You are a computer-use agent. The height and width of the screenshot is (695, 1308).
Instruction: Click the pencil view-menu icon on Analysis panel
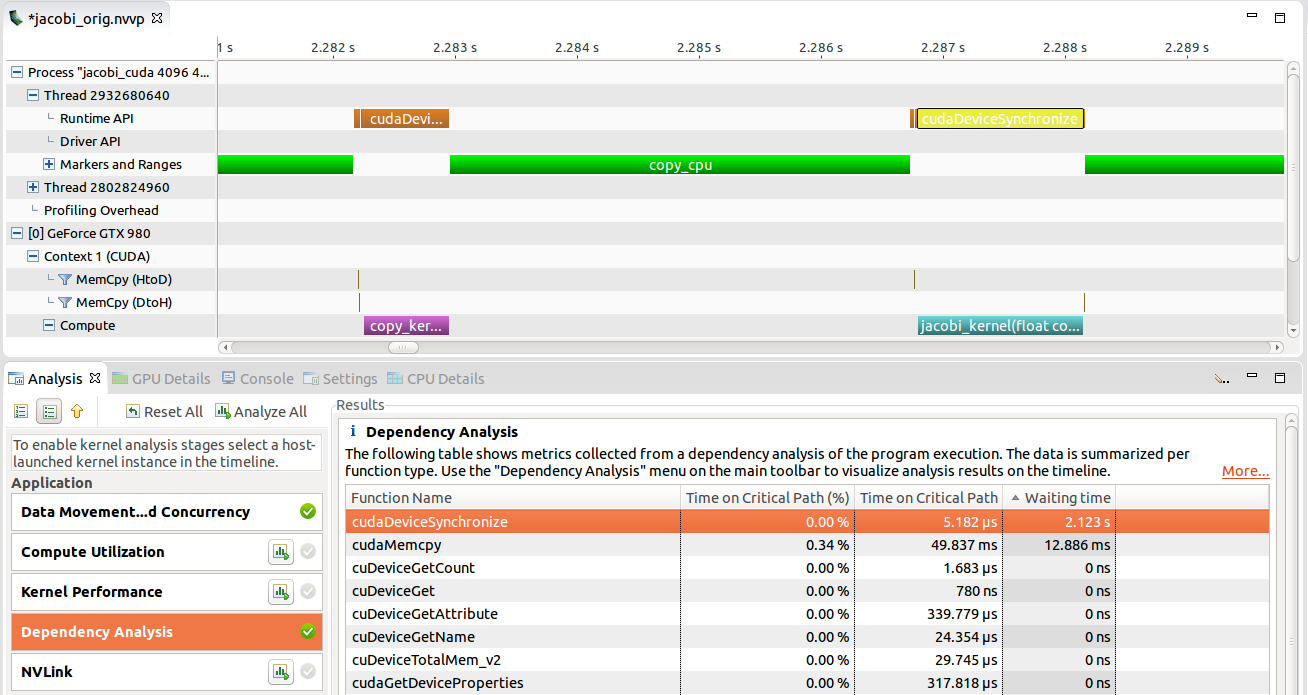pos(1221,378)
